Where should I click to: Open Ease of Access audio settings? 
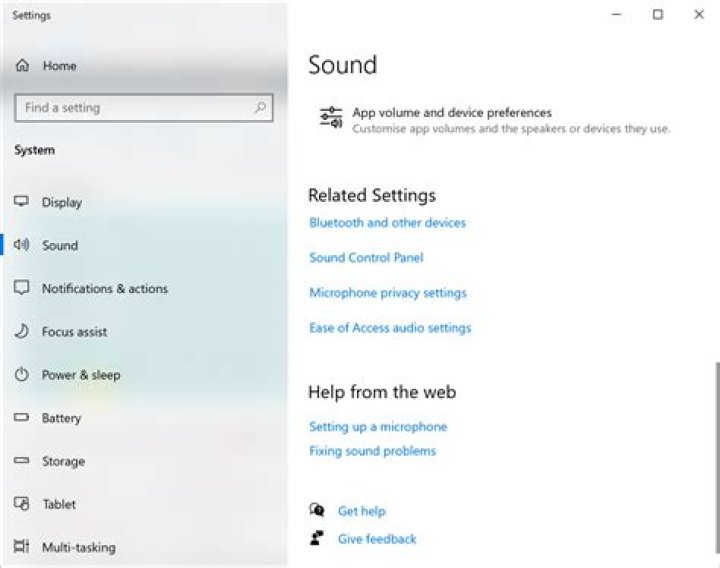coord(389,328)
